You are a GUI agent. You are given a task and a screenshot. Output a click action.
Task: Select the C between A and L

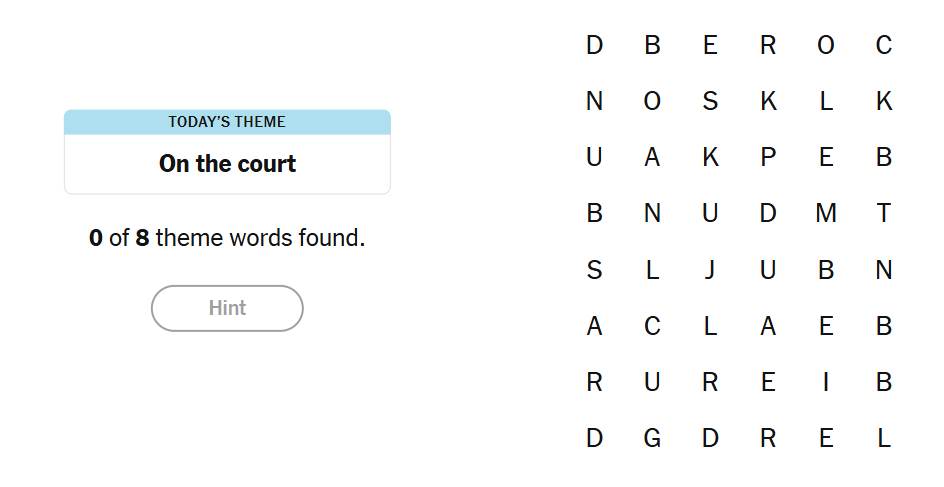(x=652, y=326)
